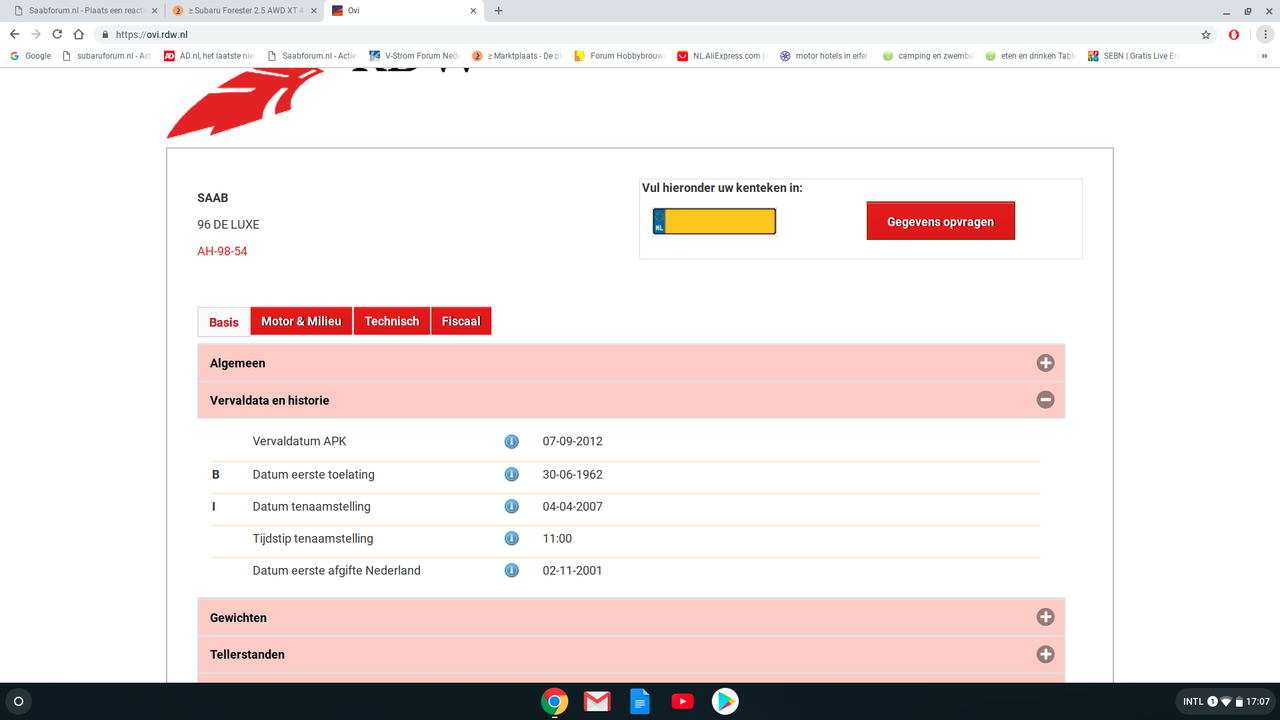Viewport: 1280px width, 720px height.
Task: Click the 96 DE LUXE model text
Action: pyautogui.click(x=228, y=224)
